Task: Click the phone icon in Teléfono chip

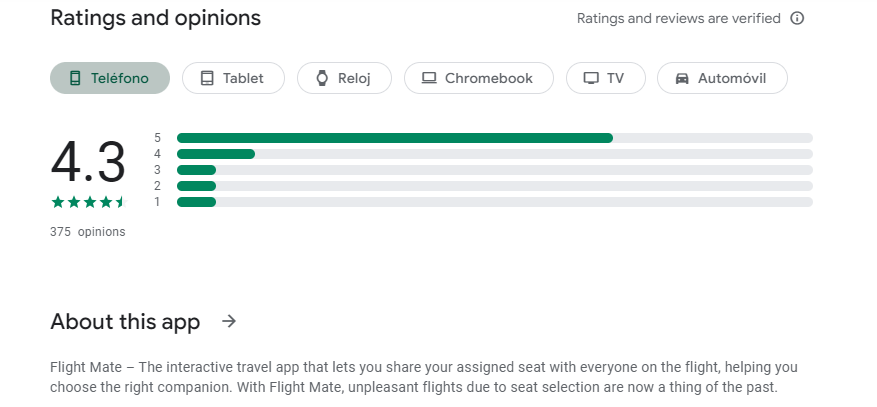Action: tap(75, 78)
